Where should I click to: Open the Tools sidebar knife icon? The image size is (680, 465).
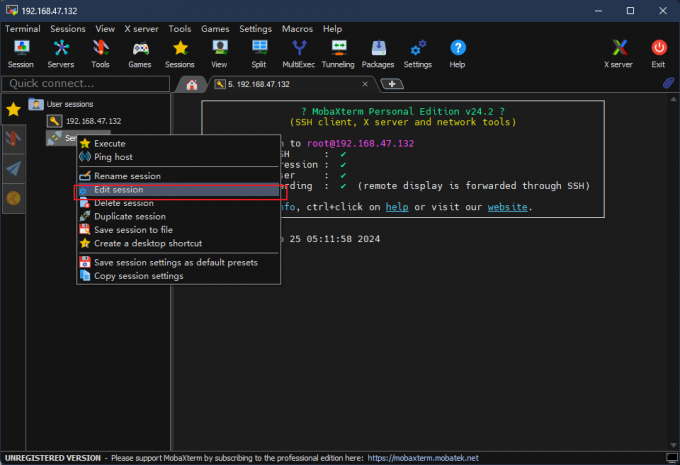[13, 139]
